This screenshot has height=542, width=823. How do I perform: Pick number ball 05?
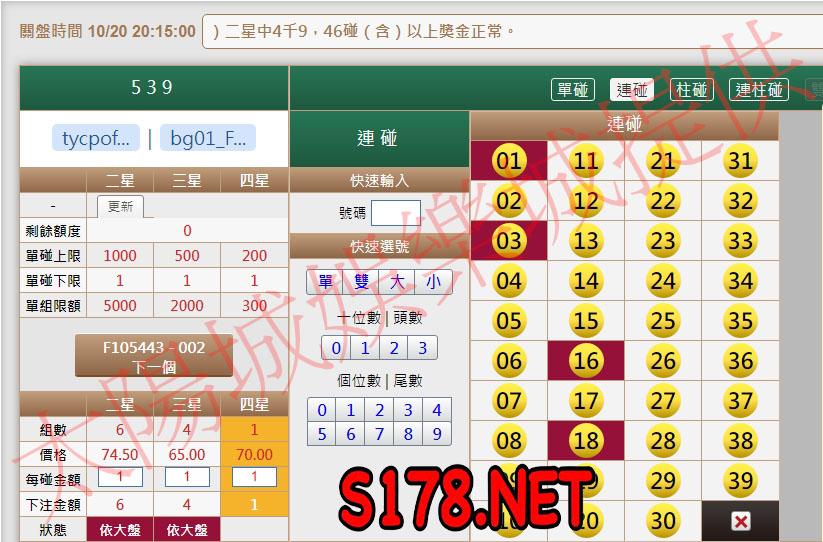[x=509, y=321]
